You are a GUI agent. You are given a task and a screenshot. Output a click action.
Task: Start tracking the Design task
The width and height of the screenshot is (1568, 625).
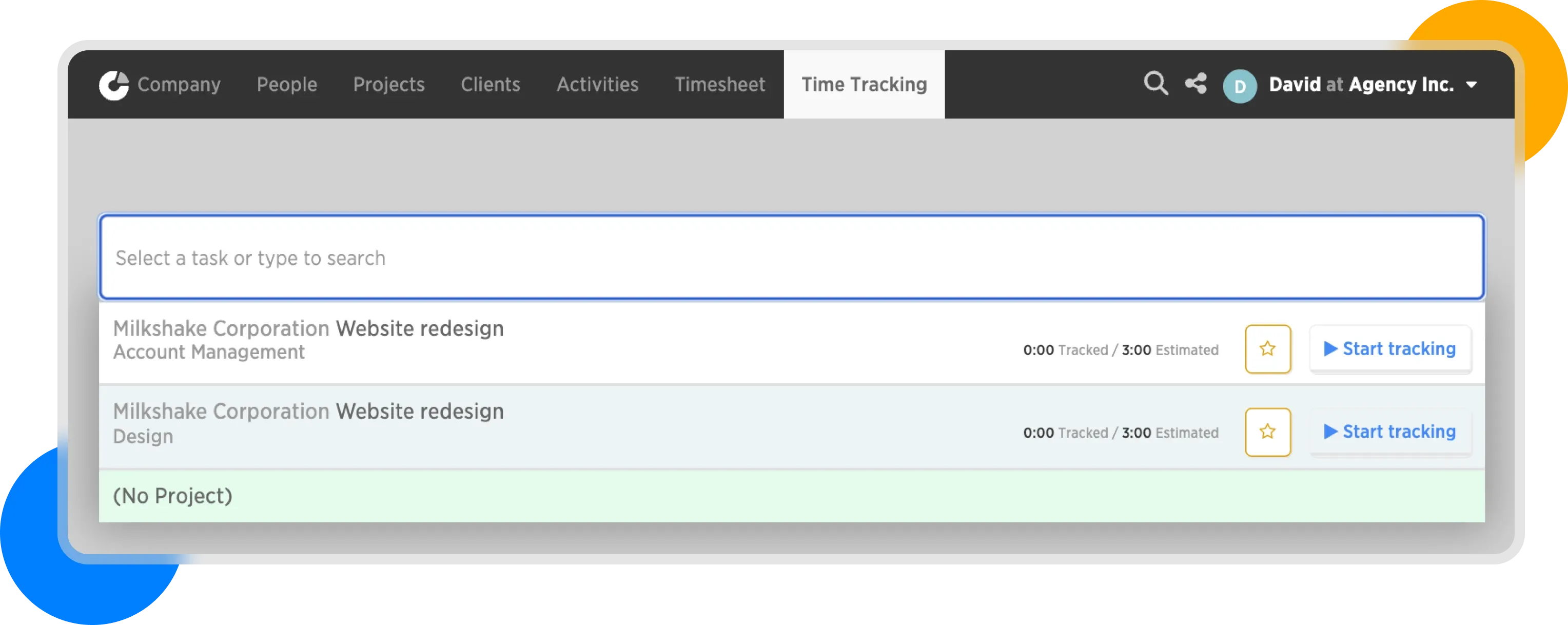[1389, 432]
